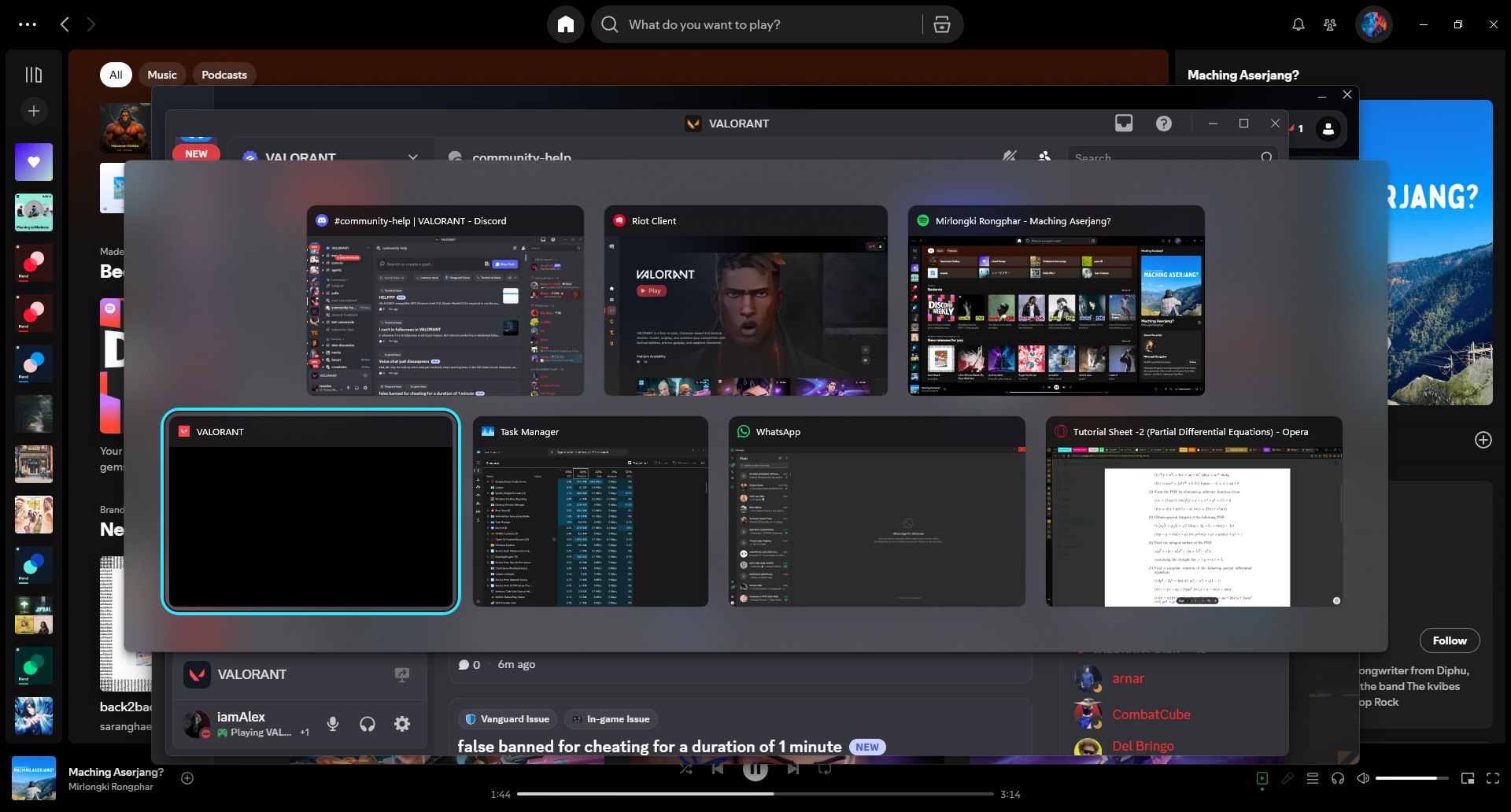Pause the playing song
The height and width of the screenshot is (812, 1511).
point(755,770)
